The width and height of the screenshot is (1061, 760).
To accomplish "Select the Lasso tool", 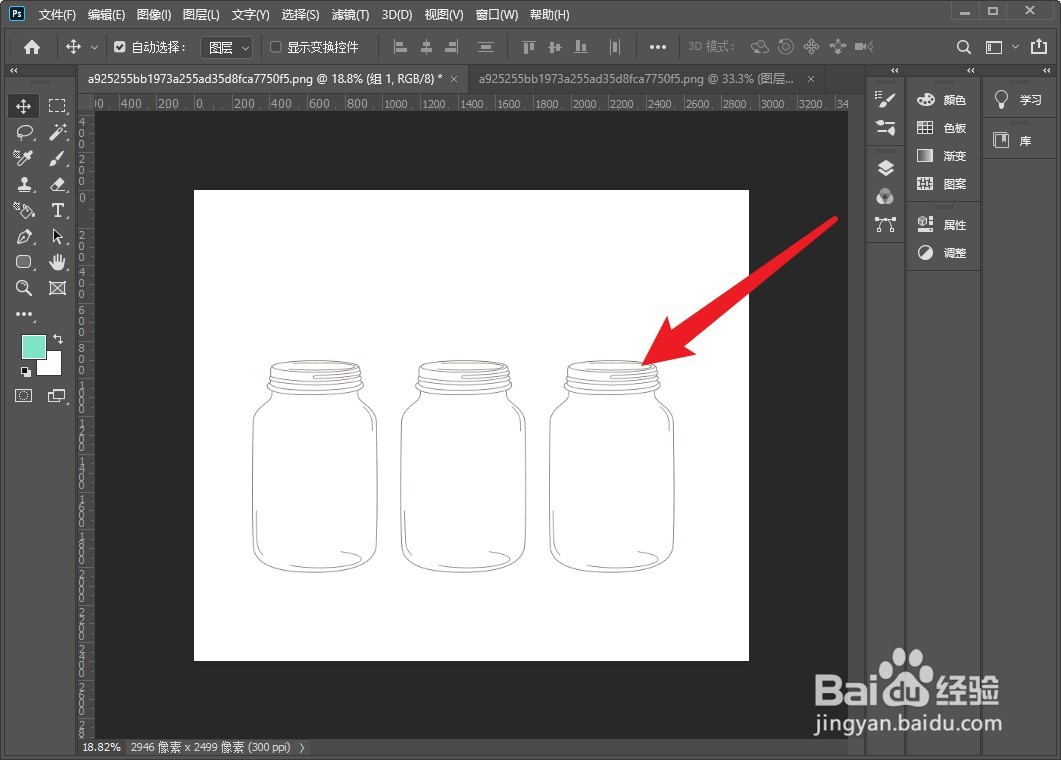I will tap(24, 132).
